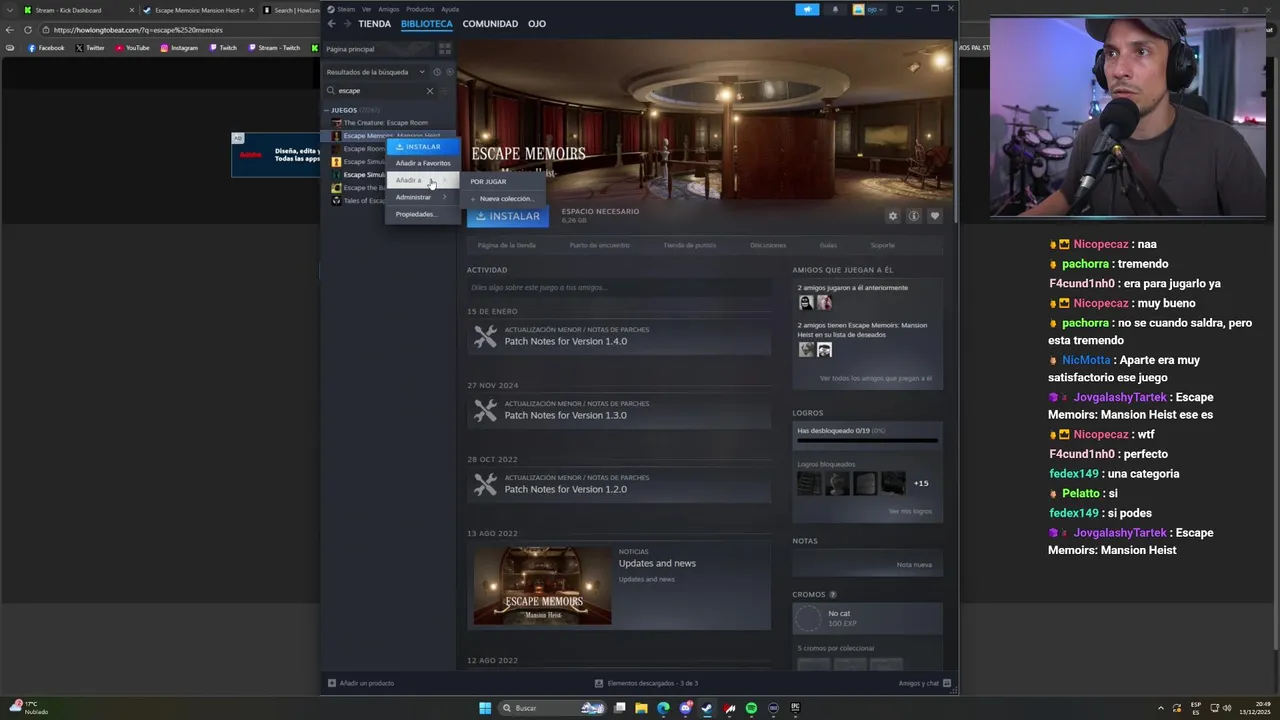1280x720 pixels.
Task: Go back with Steam's back arrow
Action: click(x=332, y=24)
